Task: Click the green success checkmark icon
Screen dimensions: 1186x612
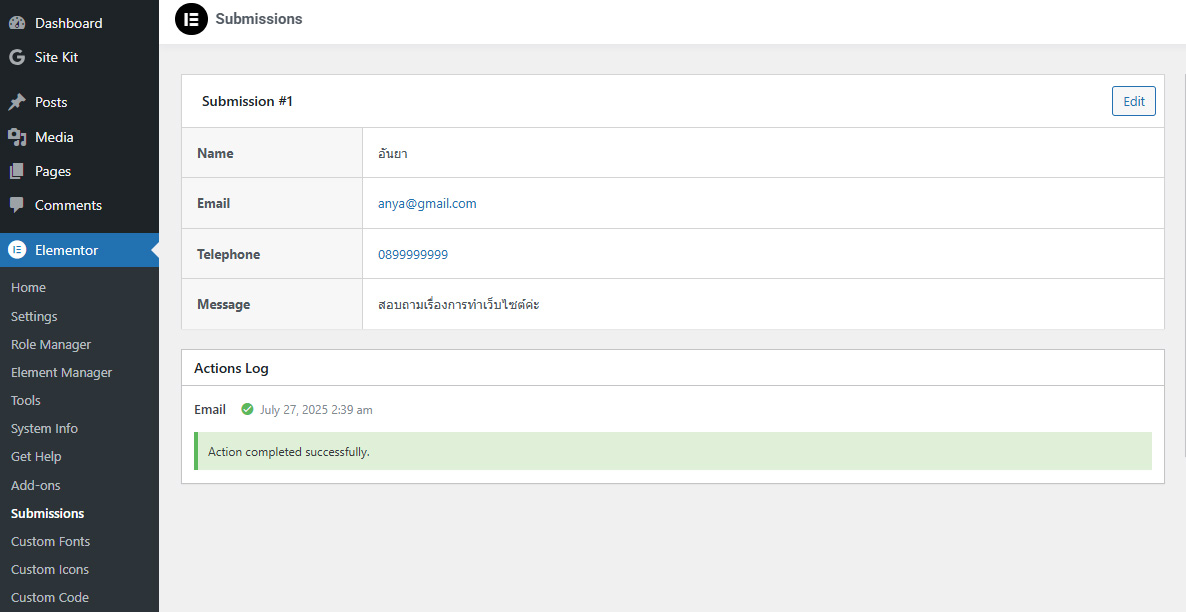Action: point(247,409)
